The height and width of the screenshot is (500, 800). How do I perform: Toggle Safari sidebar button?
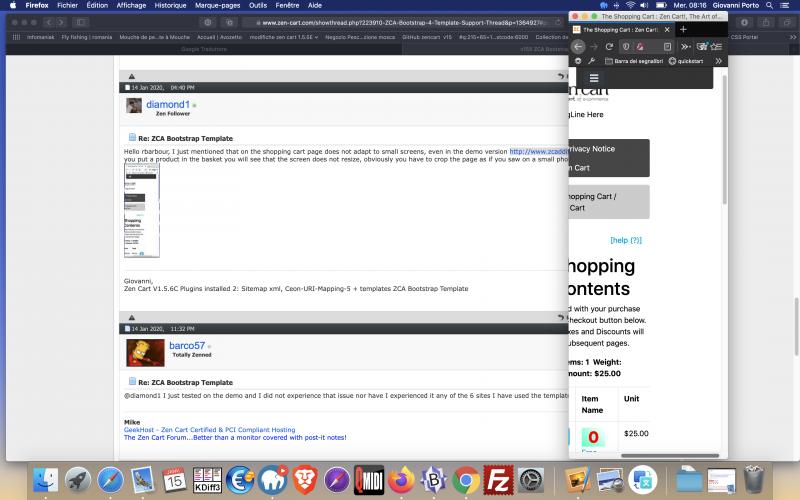pyautogui.click(x=81, y=22)
